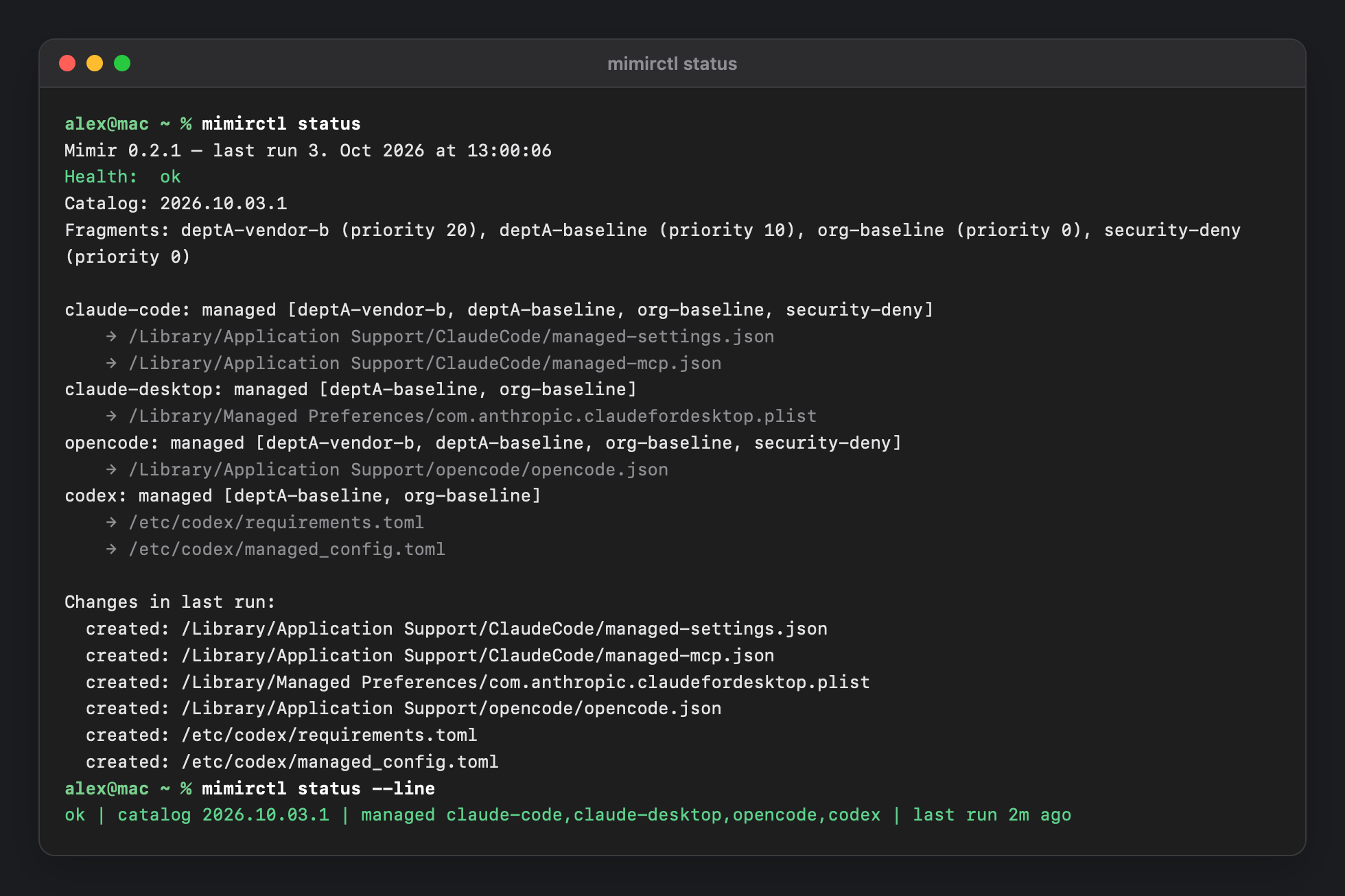
Task: Click 'created:' opencode/opencode.json line
Action: click(403, 708)
